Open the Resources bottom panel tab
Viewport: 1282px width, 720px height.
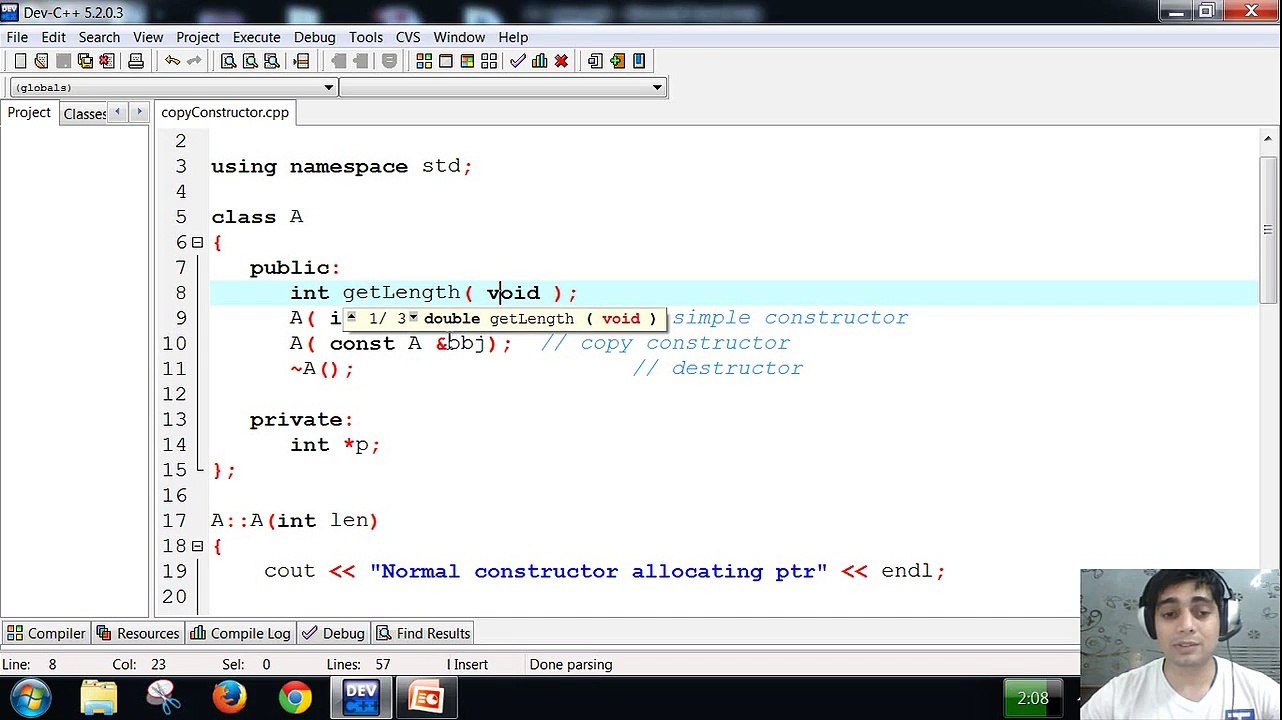(x=138, y=633)
